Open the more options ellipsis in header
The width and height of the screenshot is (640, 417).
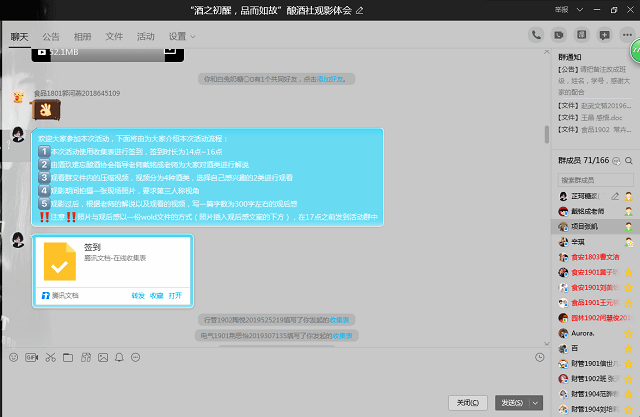pos(627,35)
